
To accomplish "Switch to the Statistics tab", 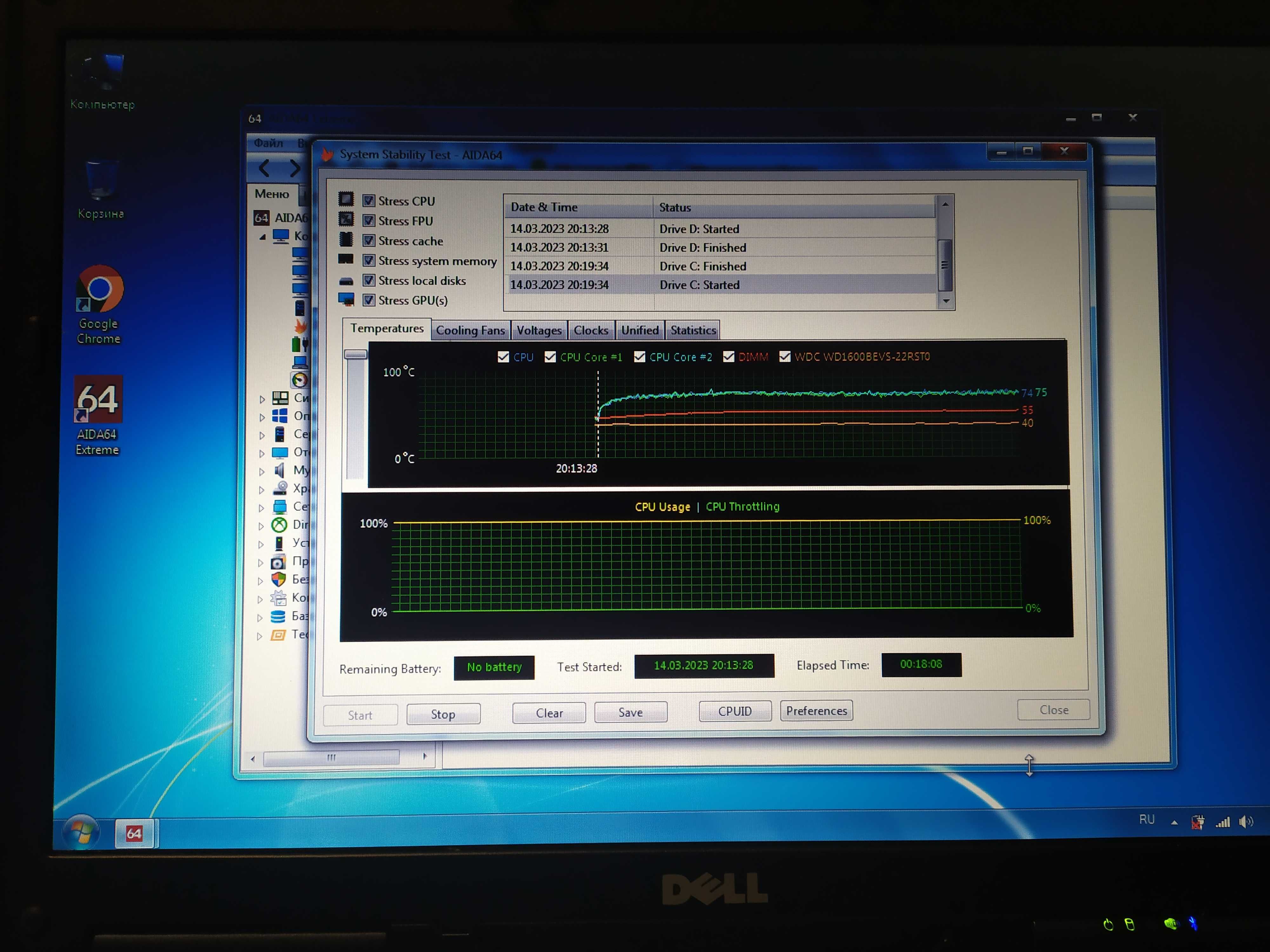I will point(692,331).
